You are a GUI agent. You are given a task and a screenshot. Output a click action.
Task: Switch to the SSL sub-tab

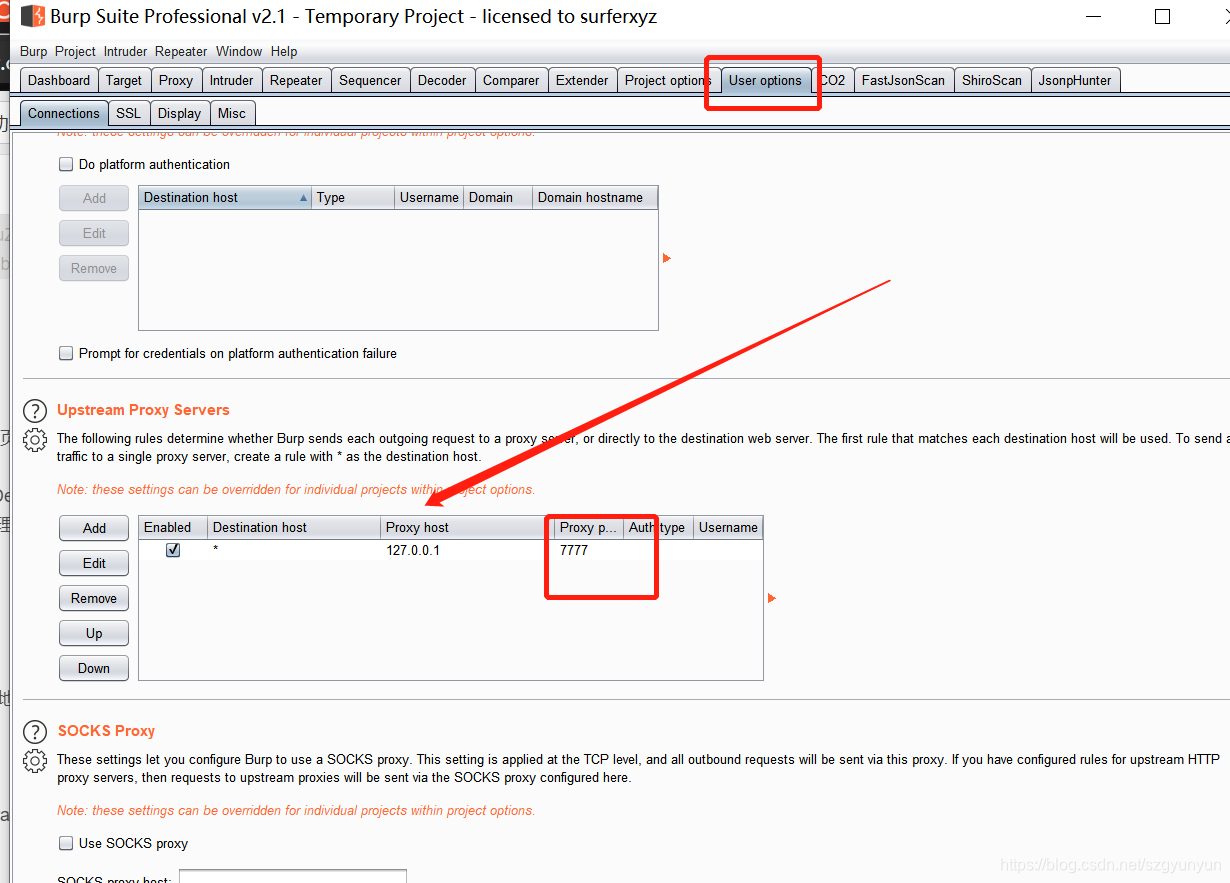128,113
